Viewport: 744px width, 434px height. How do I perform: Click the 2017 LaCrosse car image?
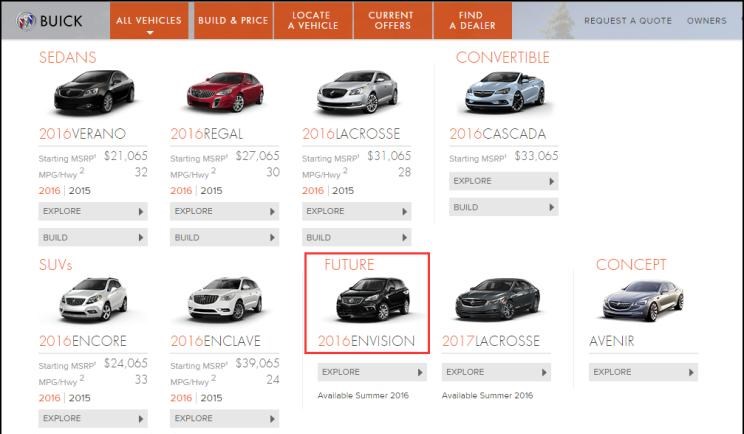coord(497,299)
